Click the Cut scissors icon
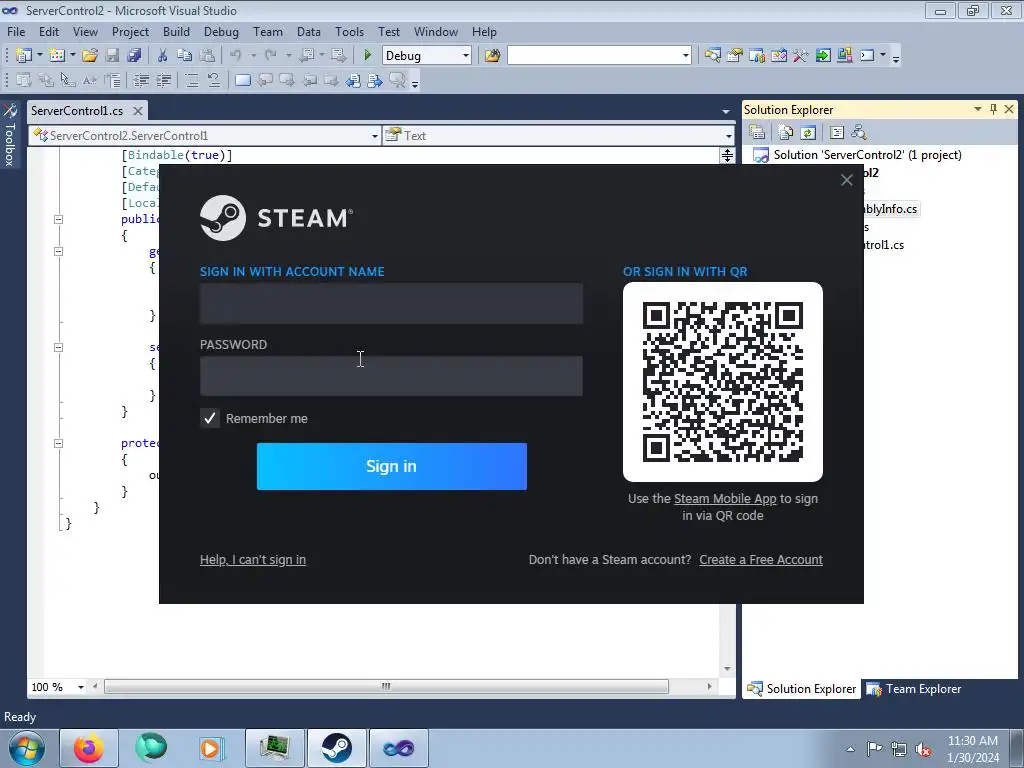 pyautogui.click(x=163, y=56)
